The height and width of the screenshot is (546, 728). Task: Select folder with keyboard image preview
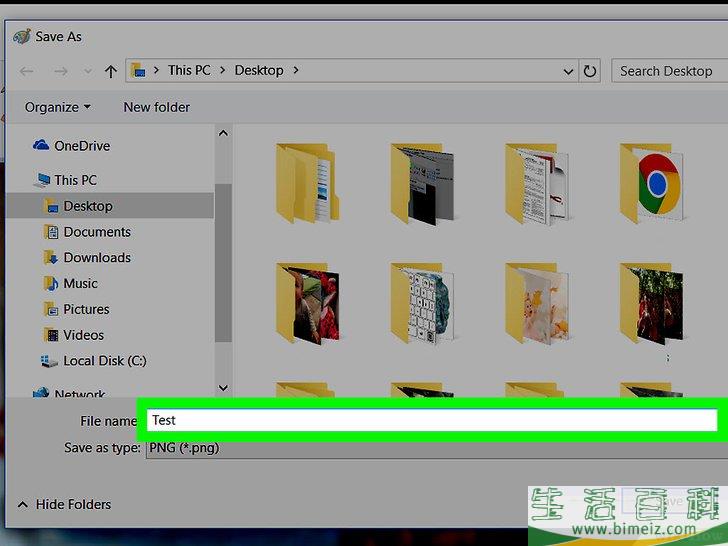(x=422, y=303)
